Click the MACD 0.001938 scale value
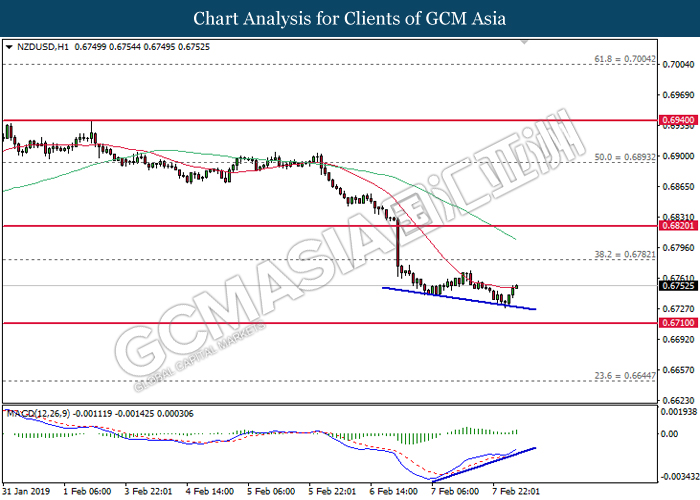This screenshot has height=500, width=700. [679, 412]
